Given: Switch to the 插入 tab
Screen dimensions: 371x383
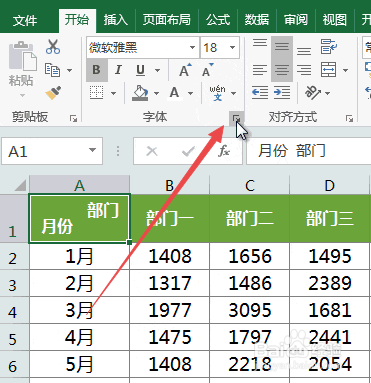Looking at the screenshot, I should (x=116, y=20).
